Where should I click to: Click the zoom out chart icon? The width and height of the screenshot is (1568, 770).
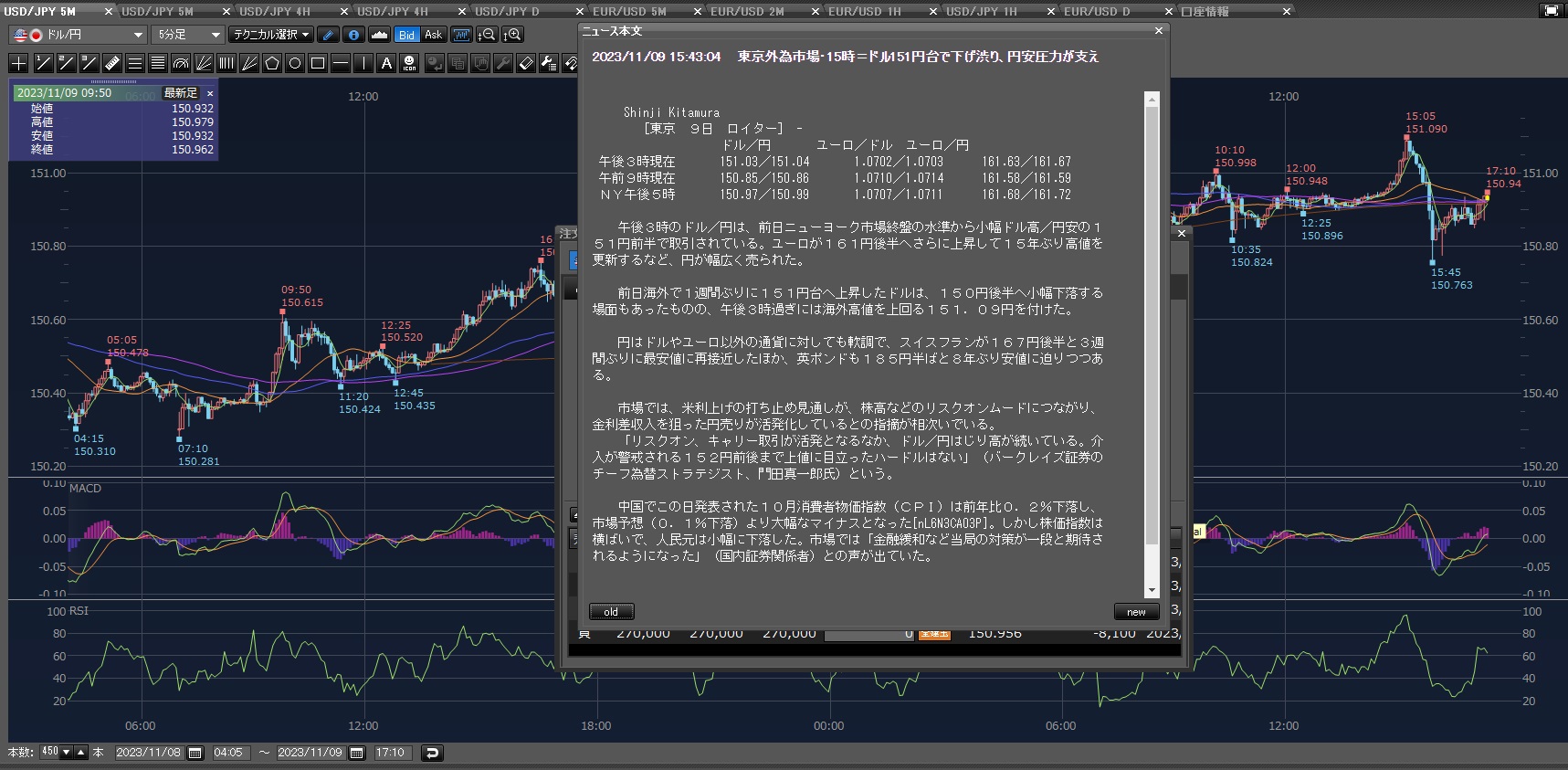(x=488, y=35)
